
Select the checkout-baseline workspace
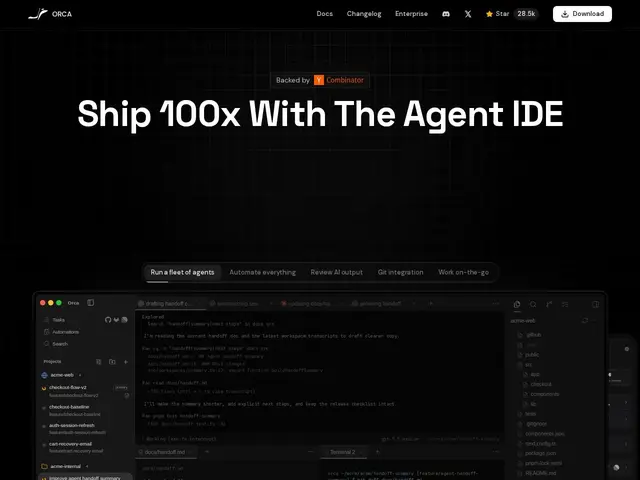click(85, 410)
